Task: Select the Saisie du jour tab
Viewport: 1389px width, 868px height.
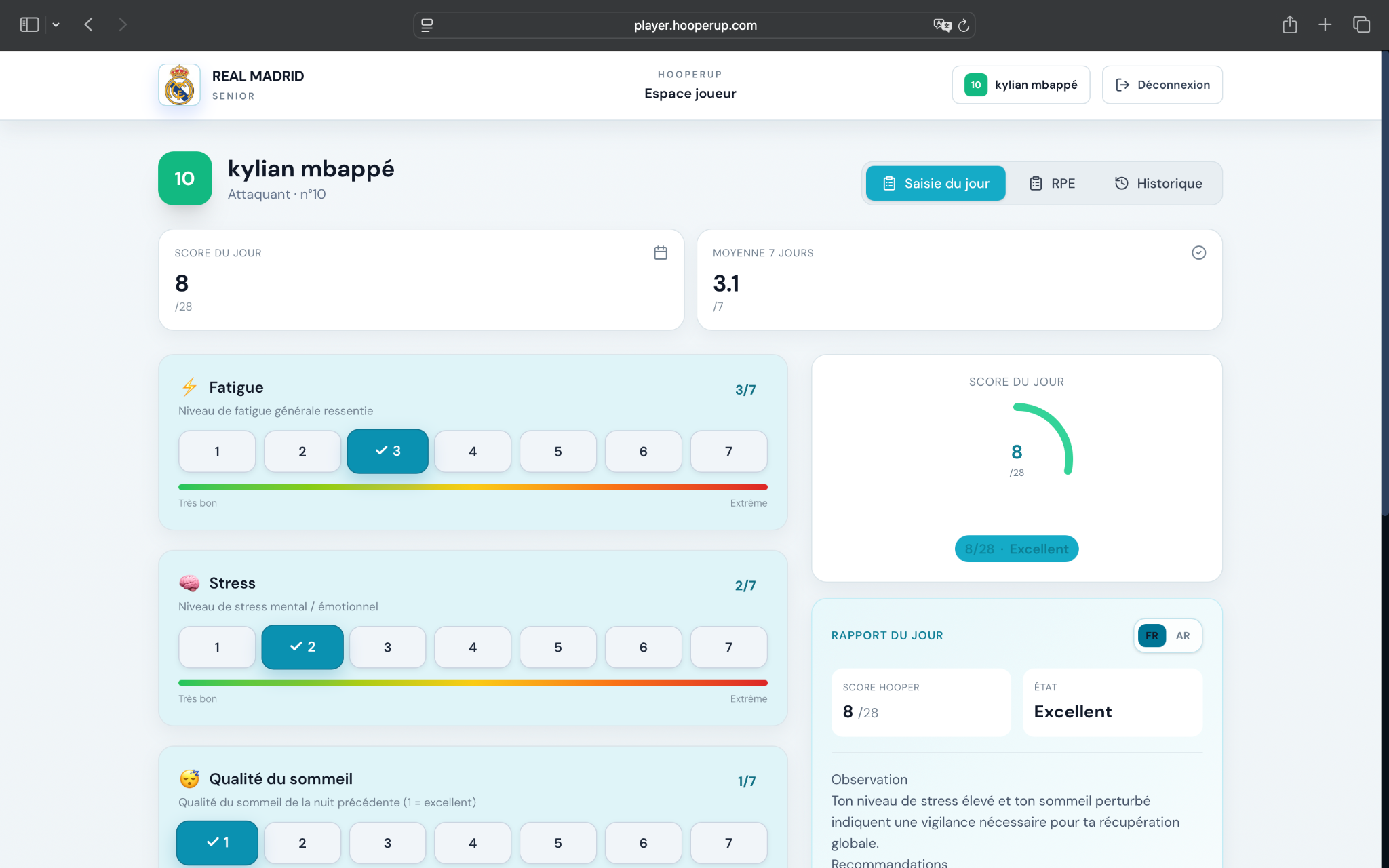Action: coord(935,183)
